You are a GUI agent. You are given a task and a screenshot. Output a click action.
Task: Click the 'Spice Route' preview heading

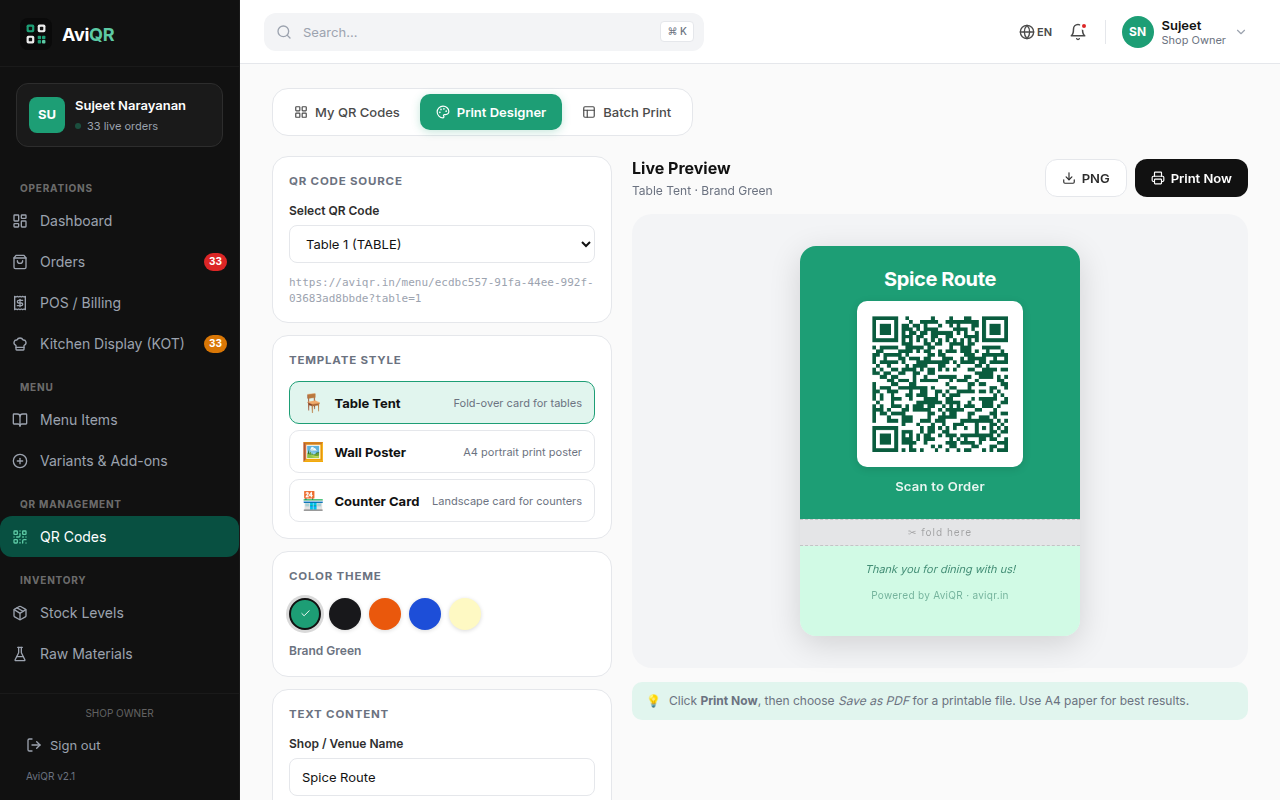point(940,279)
